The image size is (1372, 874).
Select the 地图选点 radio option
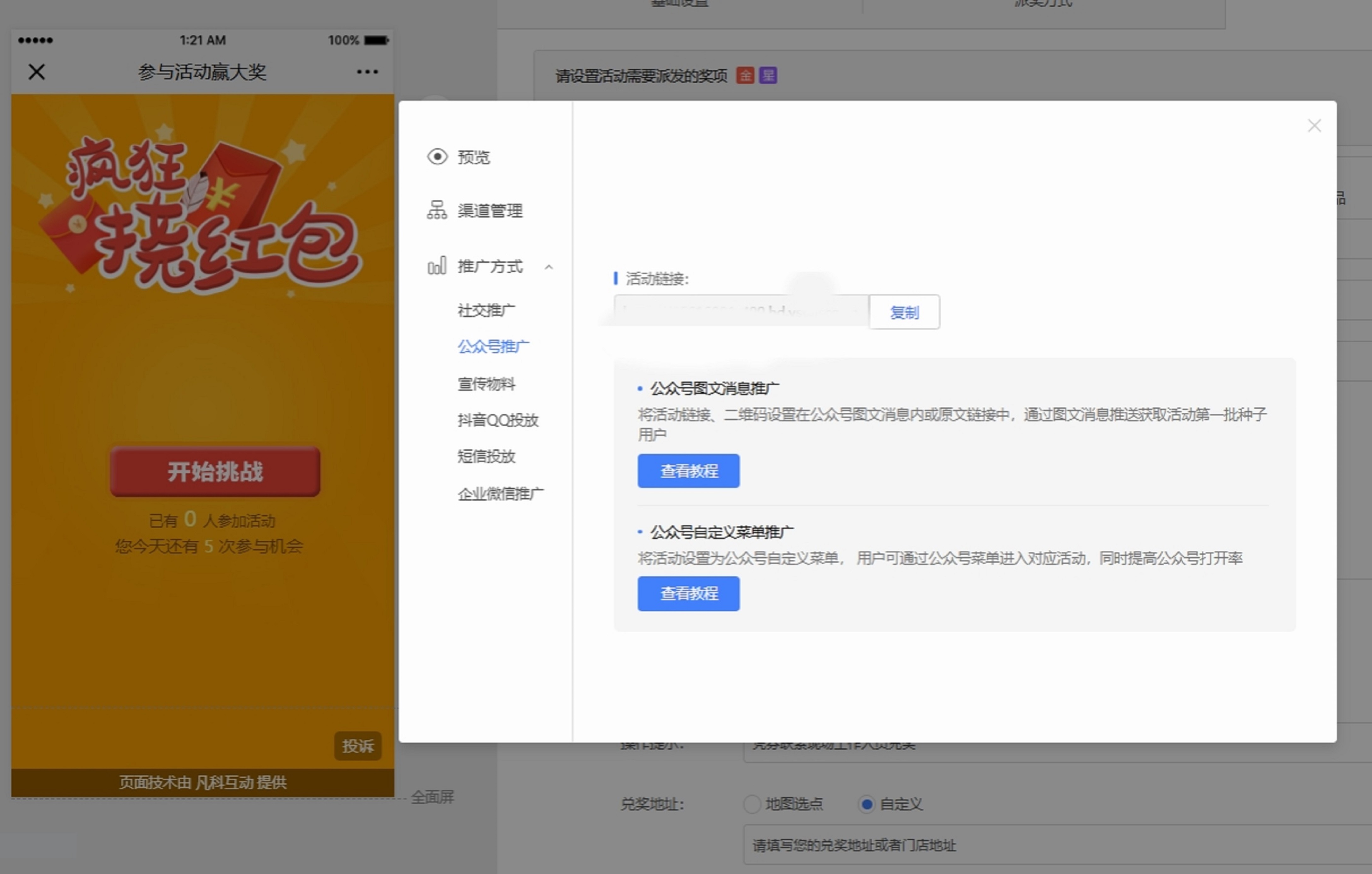[752, 804]
